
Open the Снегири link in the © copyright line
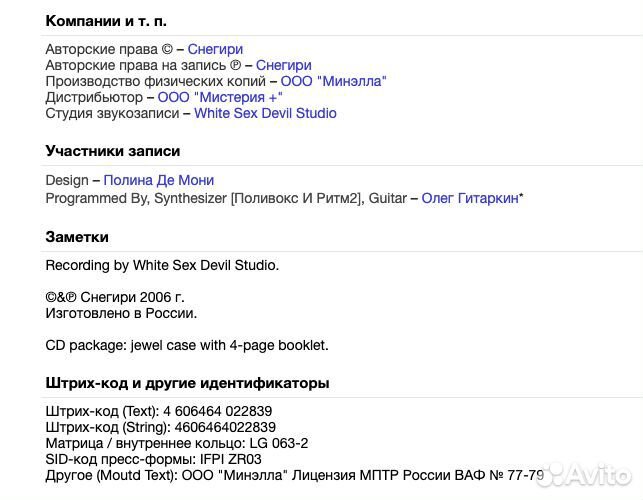(215, 49)
